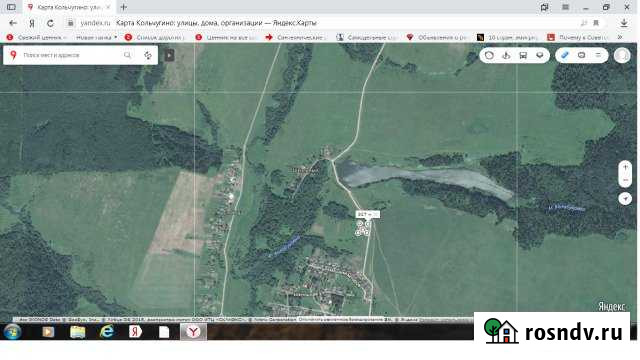Open a new browser tab

(x=124, y=7)
